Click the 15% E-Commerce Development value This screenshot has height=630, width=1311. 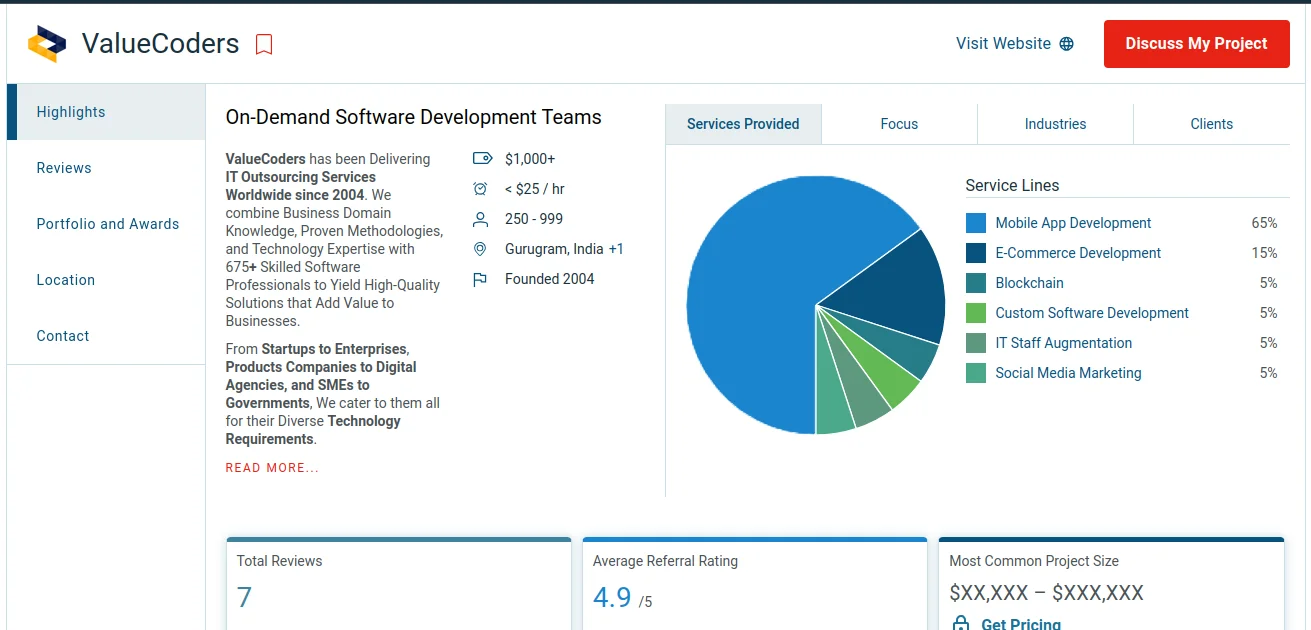point(1264,253)
